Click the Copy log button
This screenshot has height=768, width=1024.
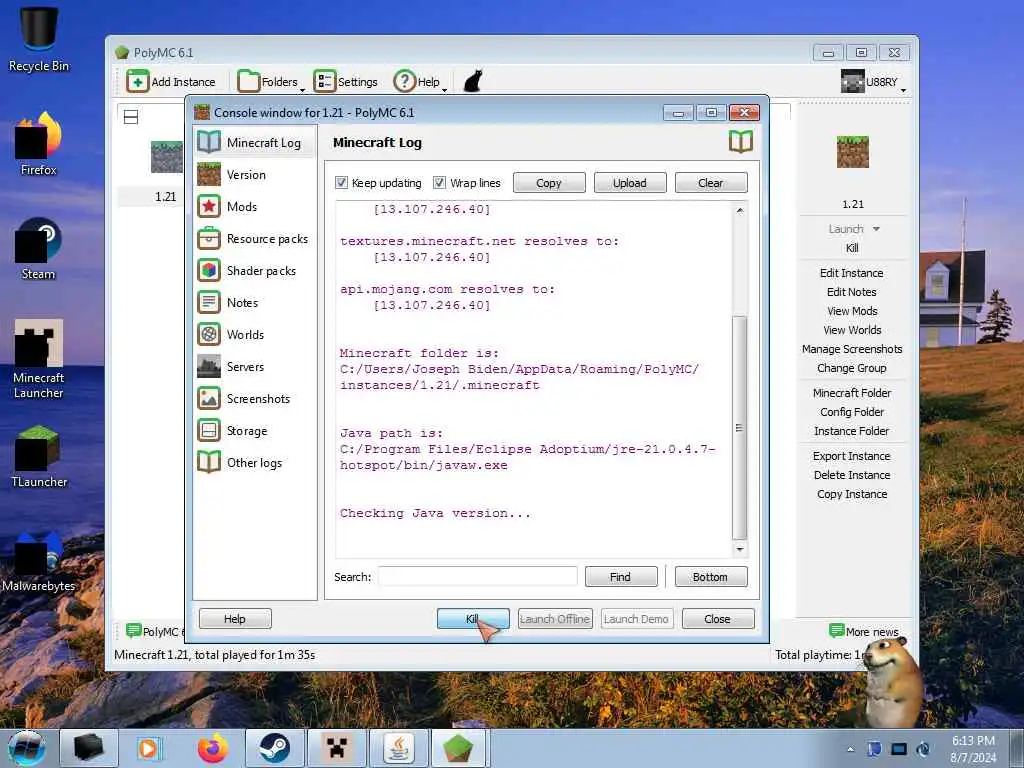click(549, 183)
